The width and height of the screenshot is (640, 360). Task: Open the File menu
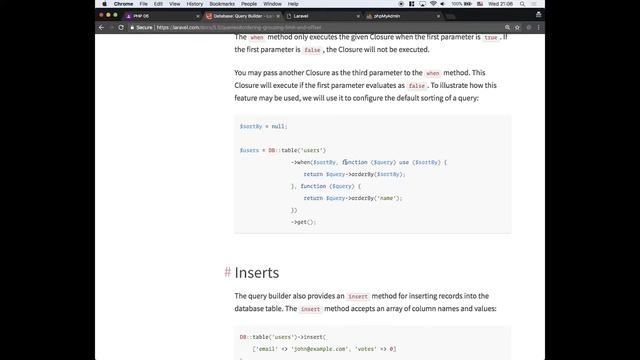pyautogui.click(x=144, y=4)
